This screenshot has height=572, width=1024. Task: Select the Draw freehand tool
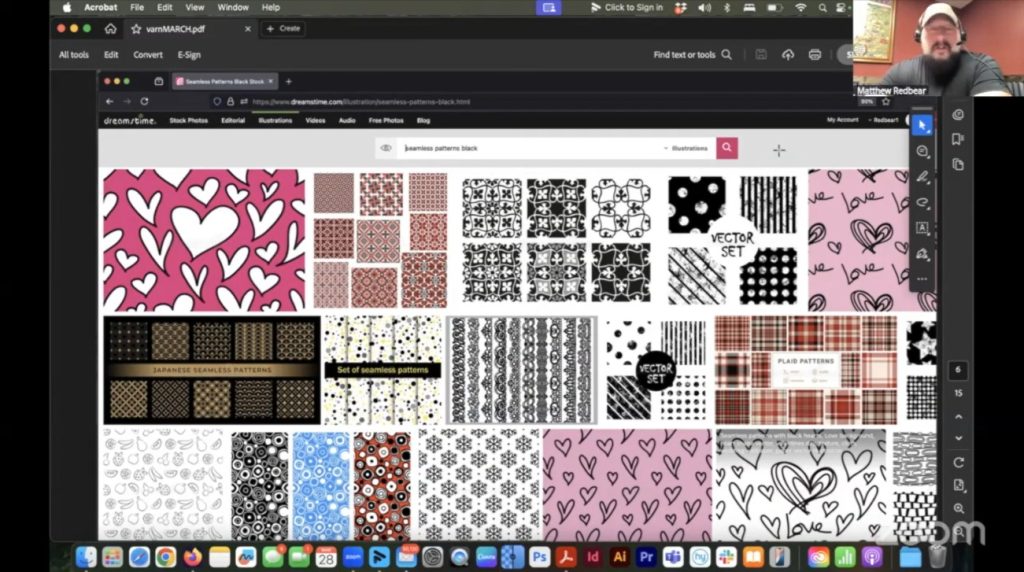point(922,202)
